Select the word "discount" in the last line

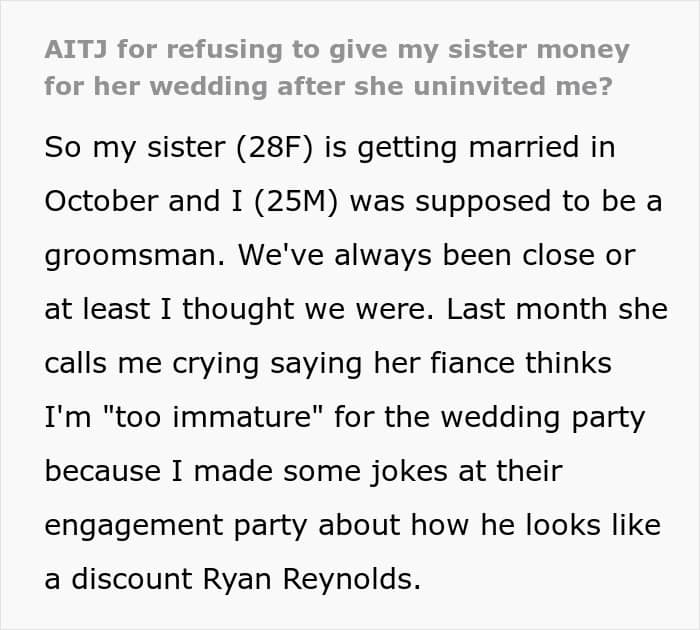coord(132,578)
